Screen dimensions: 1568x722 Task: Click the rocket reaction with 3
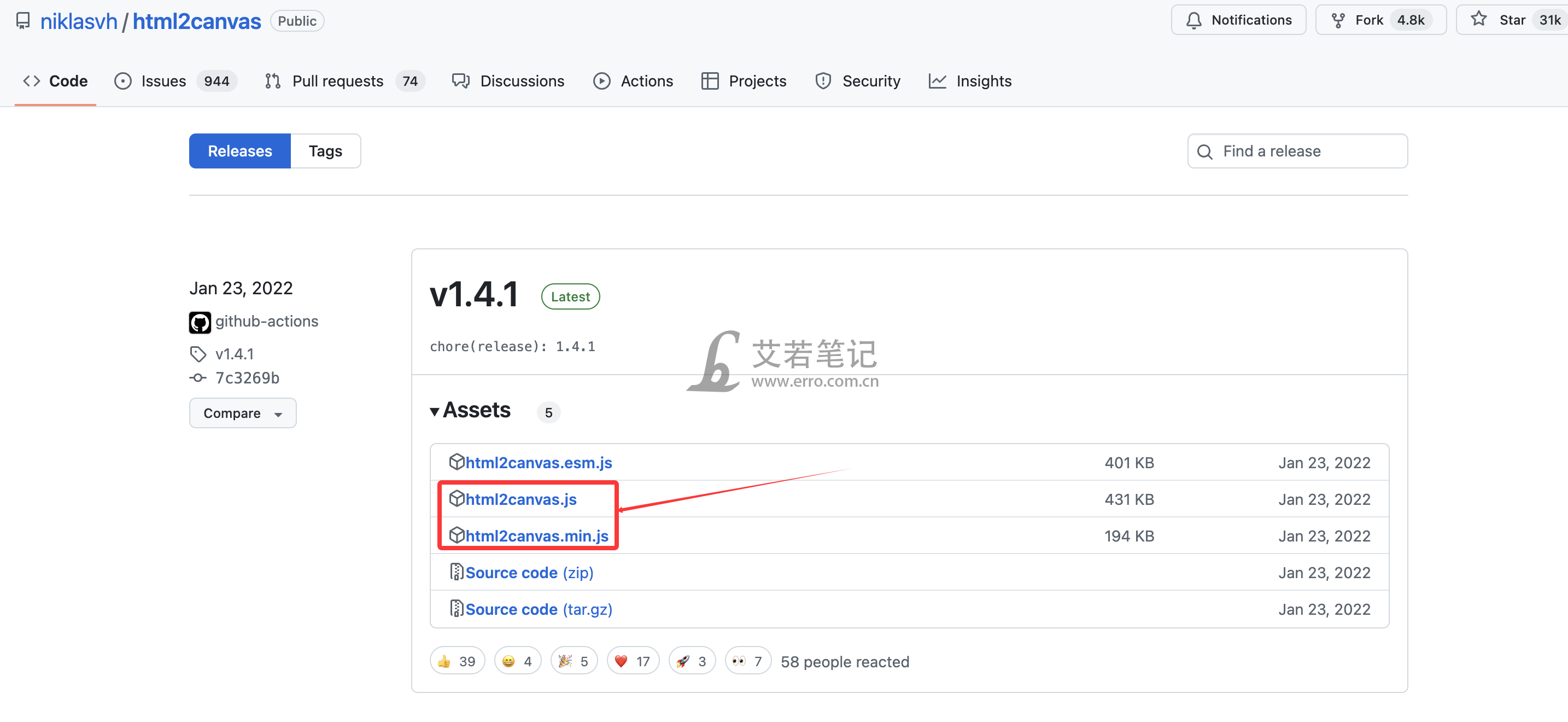pos(692,661)
